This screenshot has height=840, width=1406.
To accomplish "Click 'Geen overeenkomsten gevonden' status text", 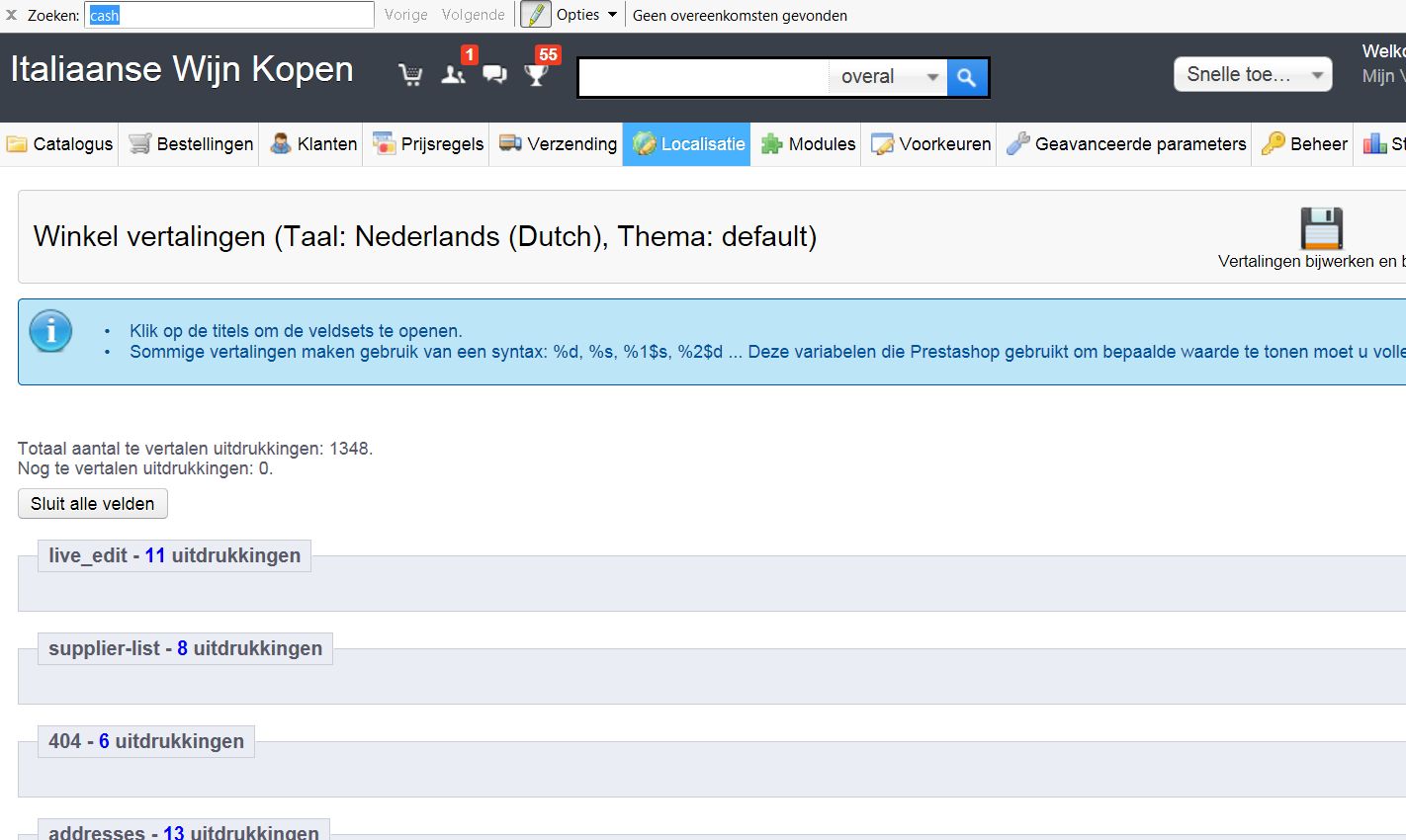I will click(740, 15).
